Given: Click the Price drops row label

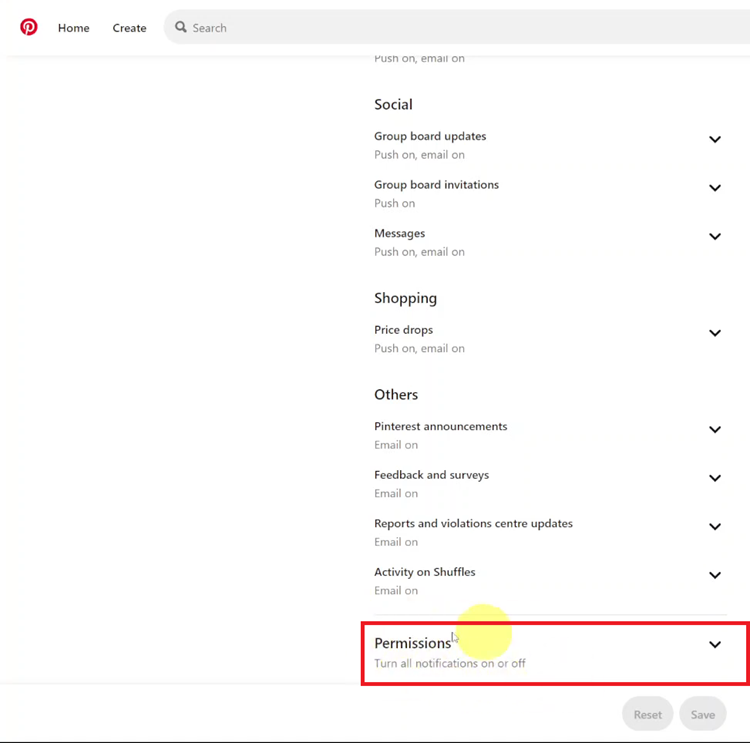Looking at the screenshot, I should (403, 330).
